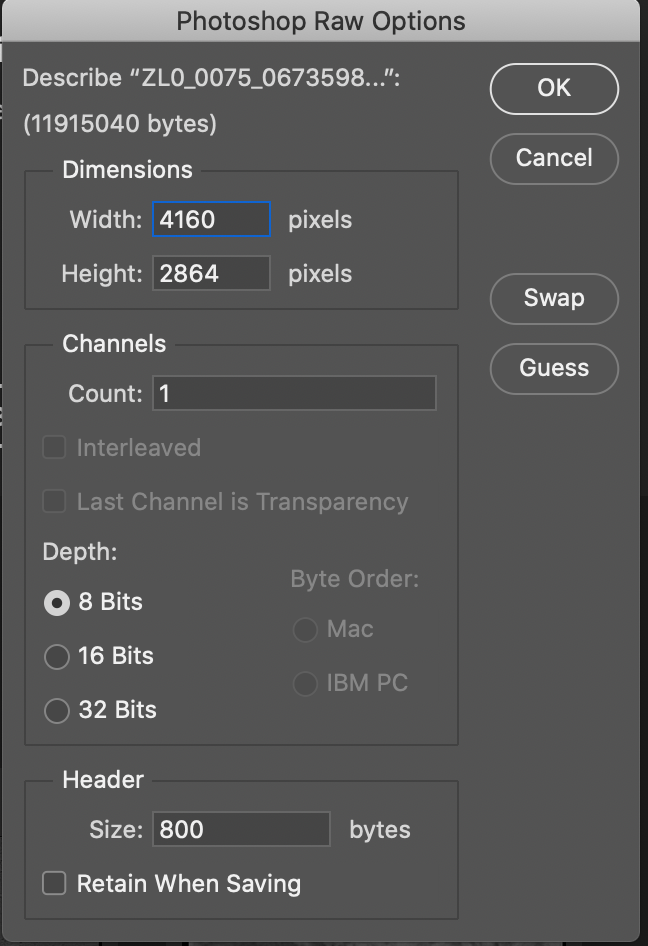This screenshot has height=946, width=648.
Task: Confirm the raw options with OK
Action: tap(554, 88)
